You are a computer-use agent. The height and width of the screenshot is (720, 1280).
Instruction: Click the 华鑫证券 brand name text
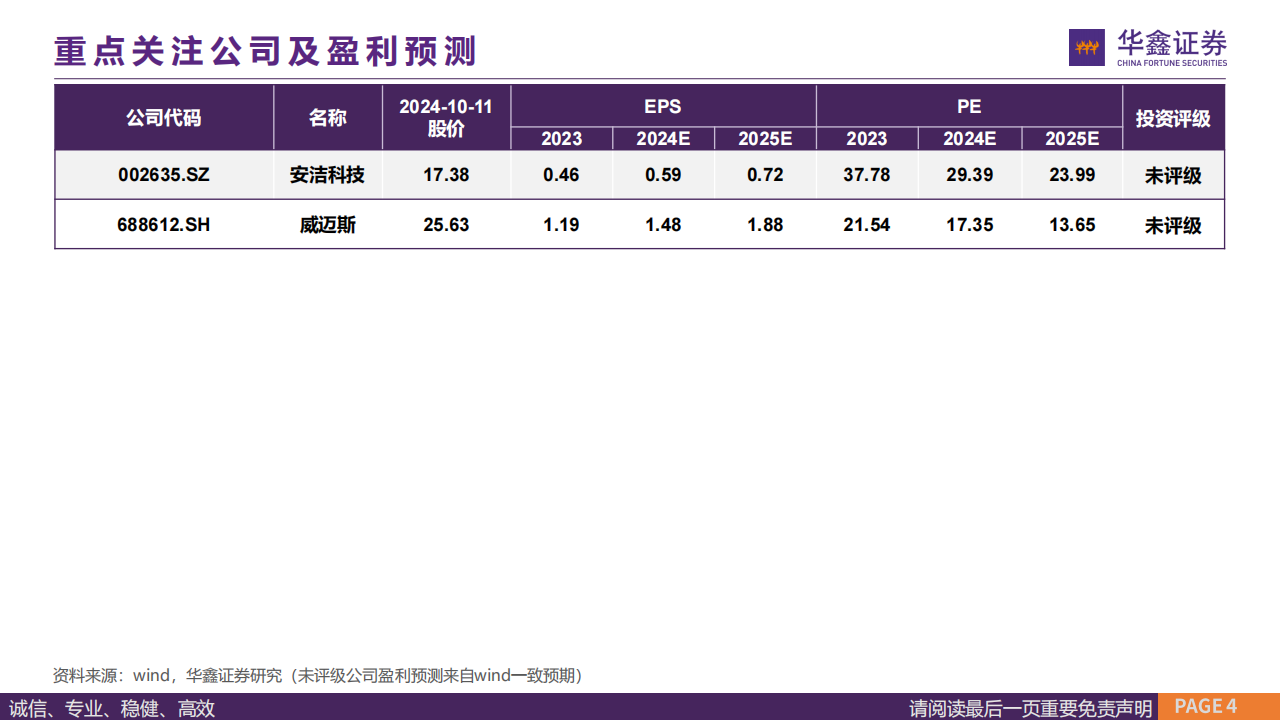1172,43
